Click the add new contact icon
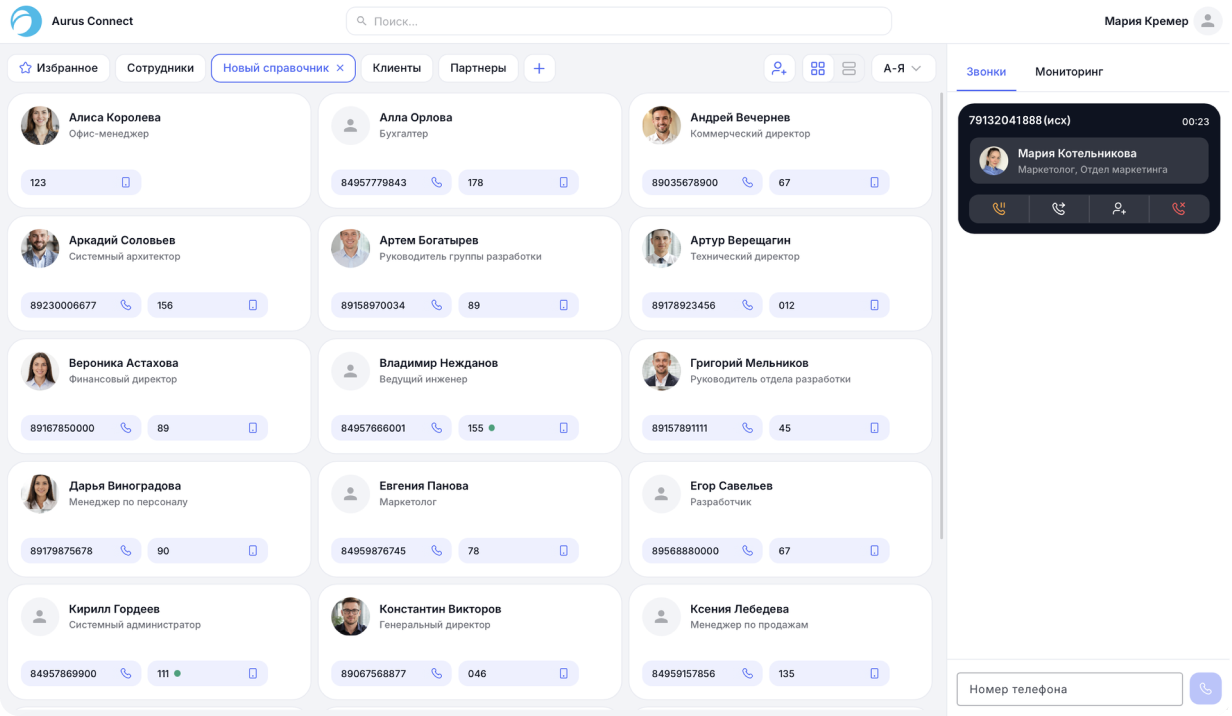The image size is (1232, 716). (779, 68)
